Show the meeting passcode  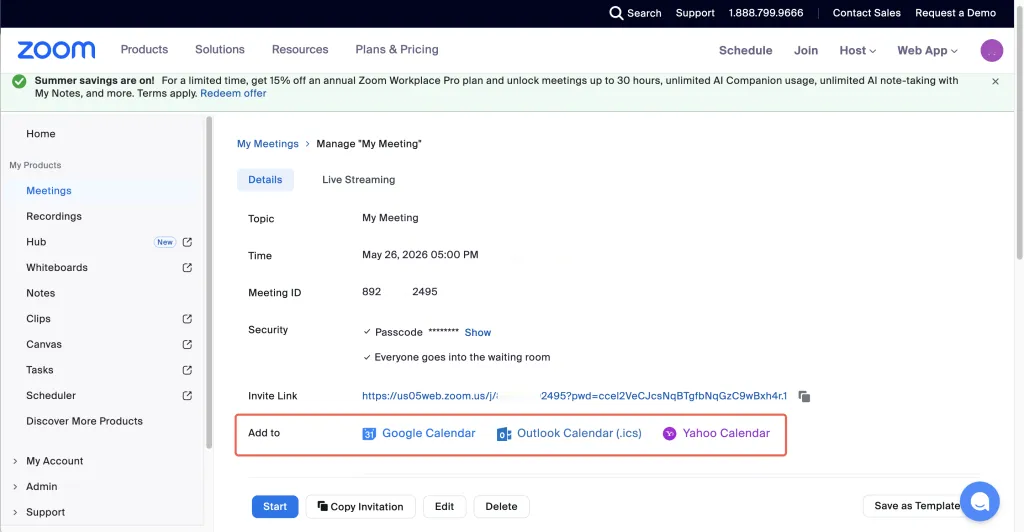pos(477,332)
